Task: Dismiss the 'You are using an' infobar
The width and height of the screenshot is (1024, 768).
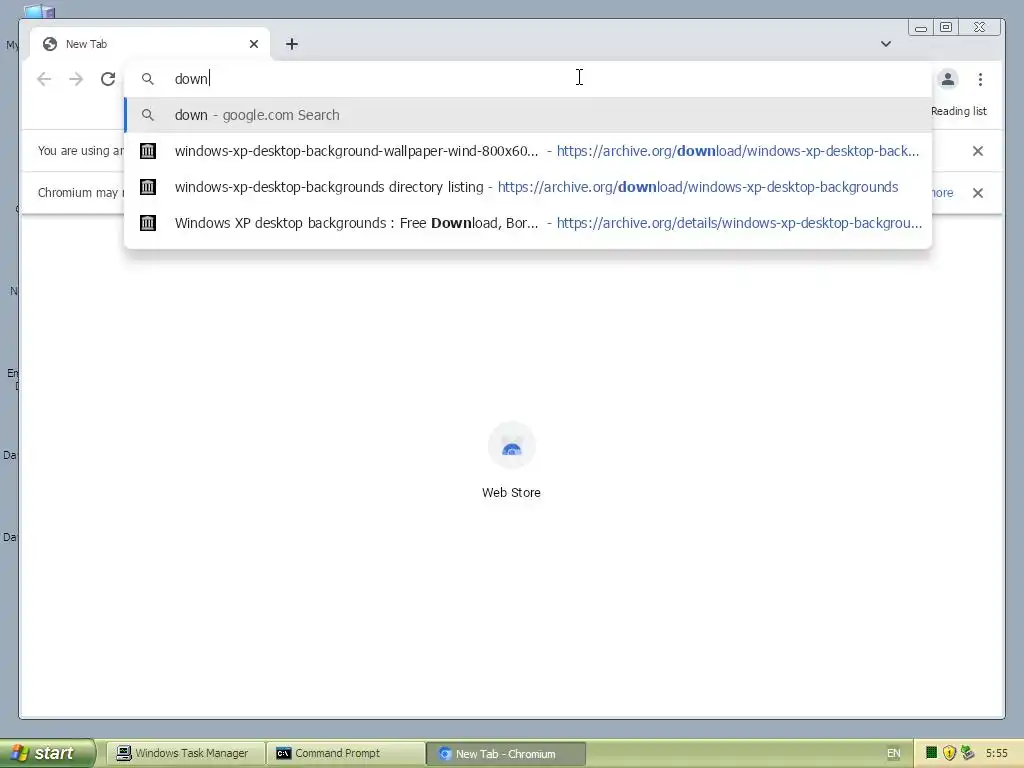Action: [978, 151]
